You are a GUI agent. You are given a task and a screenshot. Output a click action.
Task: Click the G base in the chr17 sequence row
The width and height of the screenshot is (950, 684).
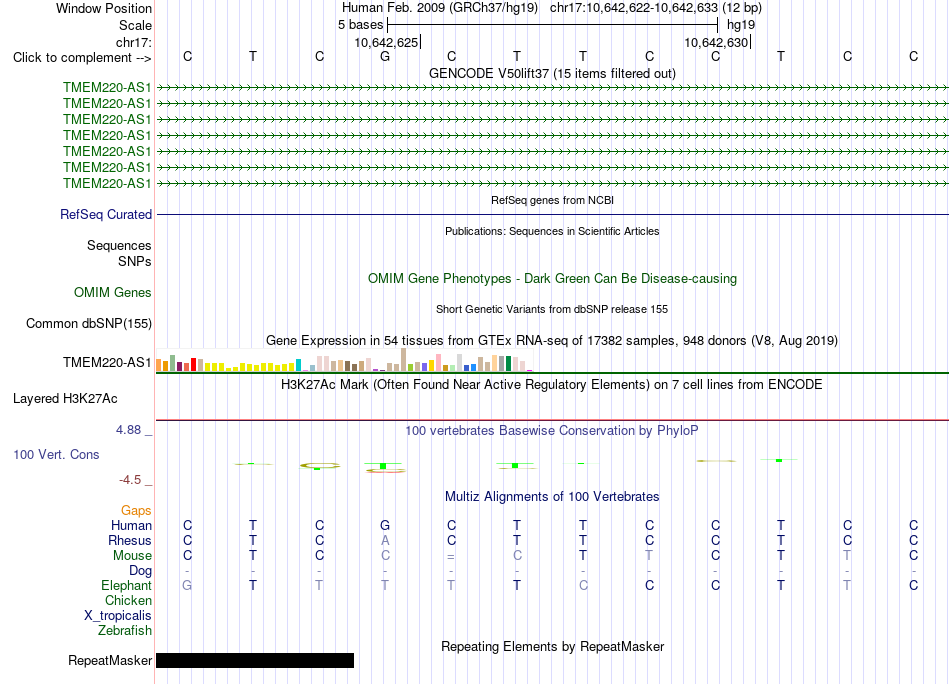pos(385,56)
